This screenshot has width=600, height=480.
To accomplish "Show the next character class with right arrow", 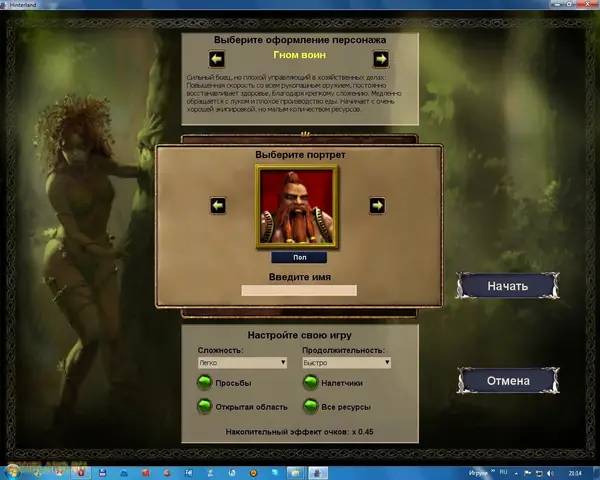I will (381, 59).
